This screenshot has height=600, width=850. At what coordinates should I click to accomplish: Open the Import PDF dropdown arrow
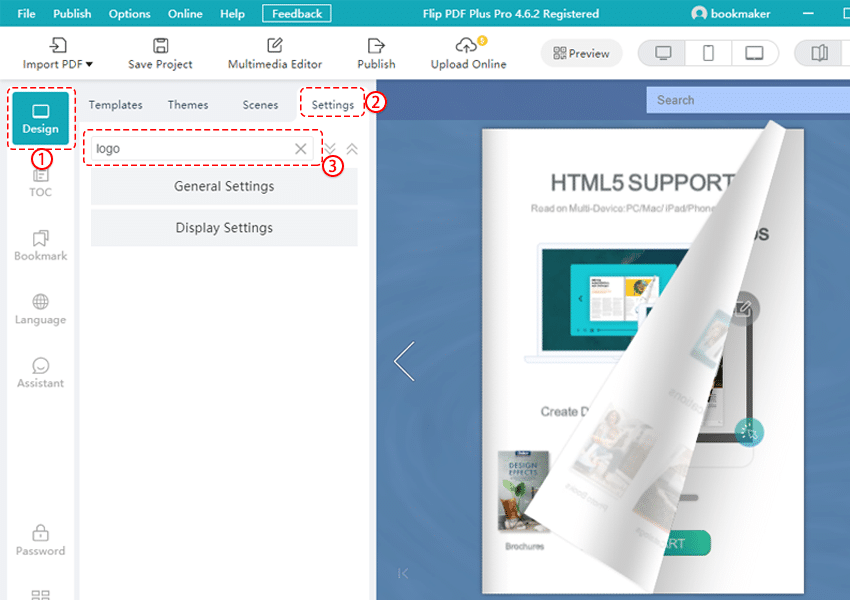tap(89, 64)
